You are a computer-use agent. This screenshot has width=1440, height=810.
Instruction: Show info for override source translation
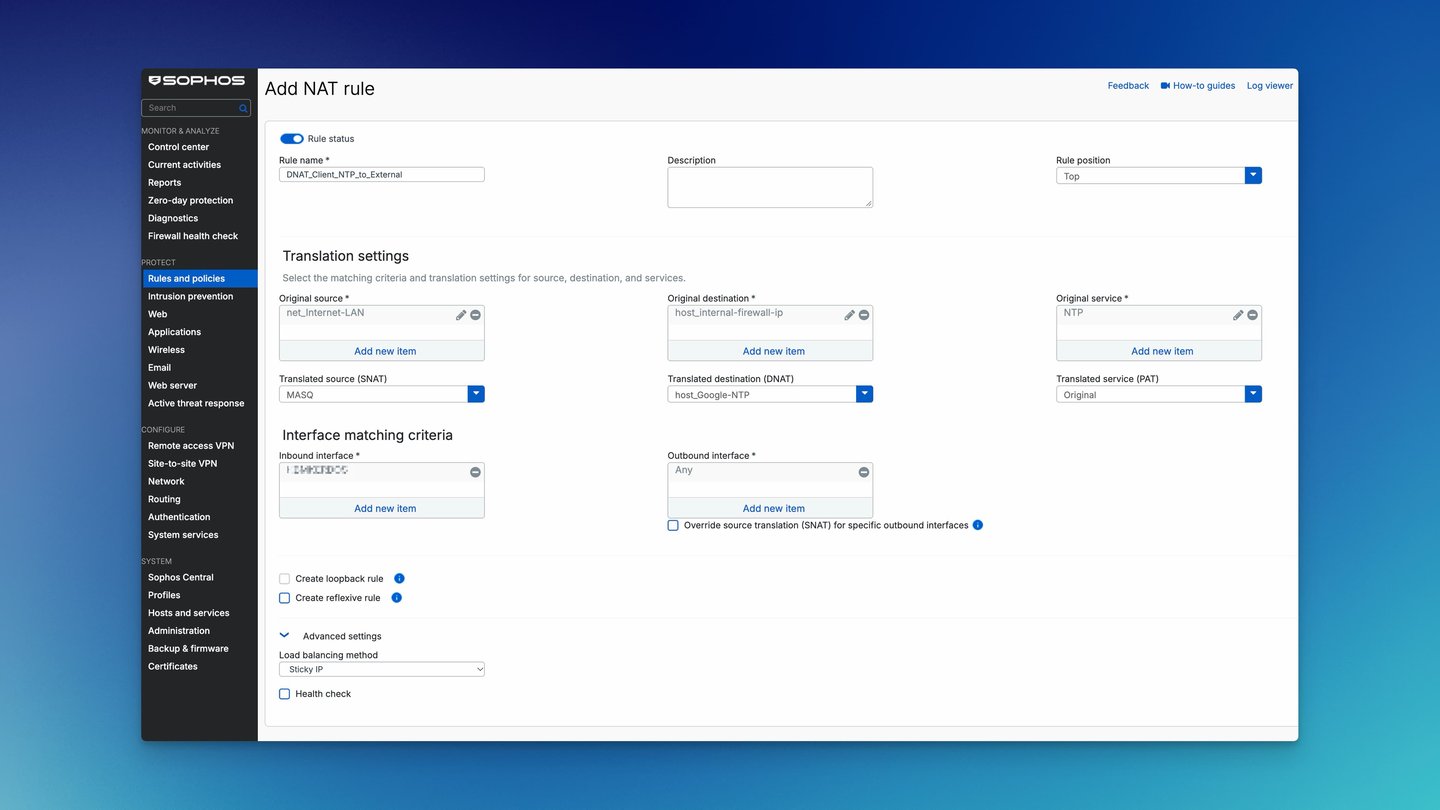(x=978, y=525)
